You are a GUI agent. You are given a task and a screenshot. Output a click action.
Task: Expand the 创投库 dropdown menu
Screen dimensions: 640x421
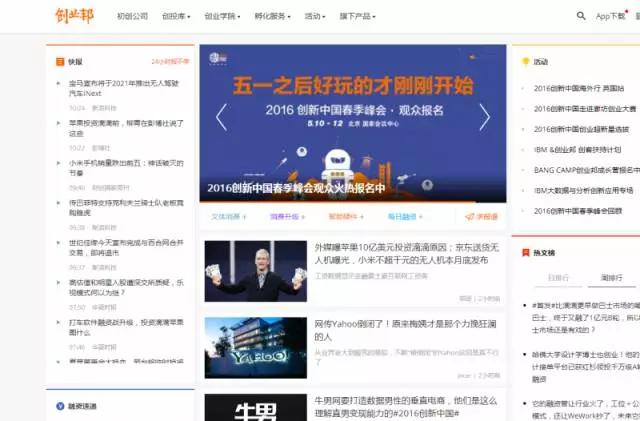point(176,16)
